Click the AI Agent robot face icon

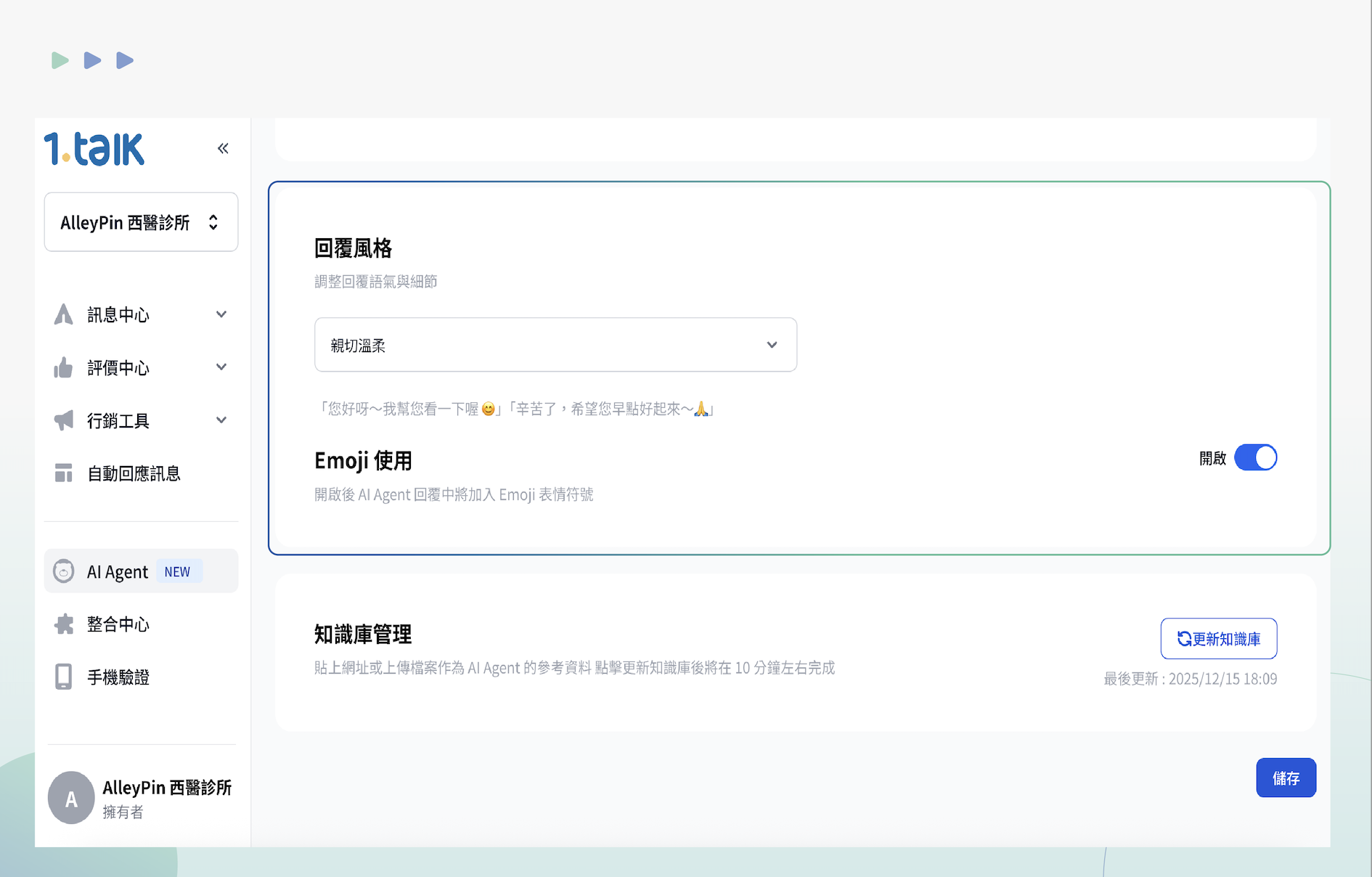pos(64,571)
